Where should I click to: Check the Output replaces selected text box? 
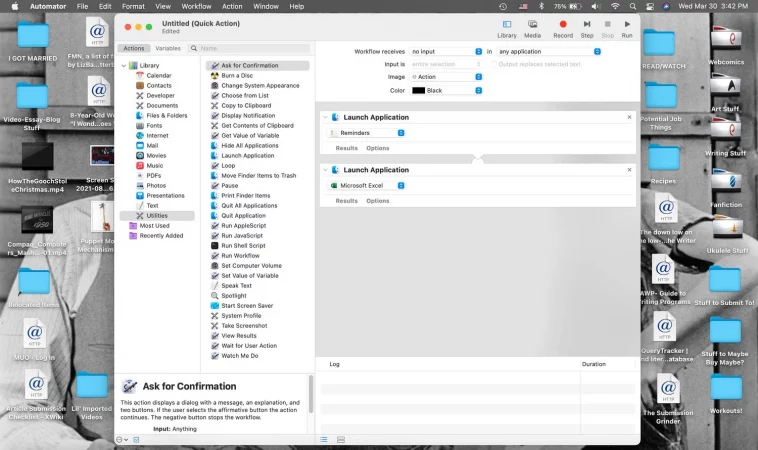pyautogui.click(x=492, y=64)
